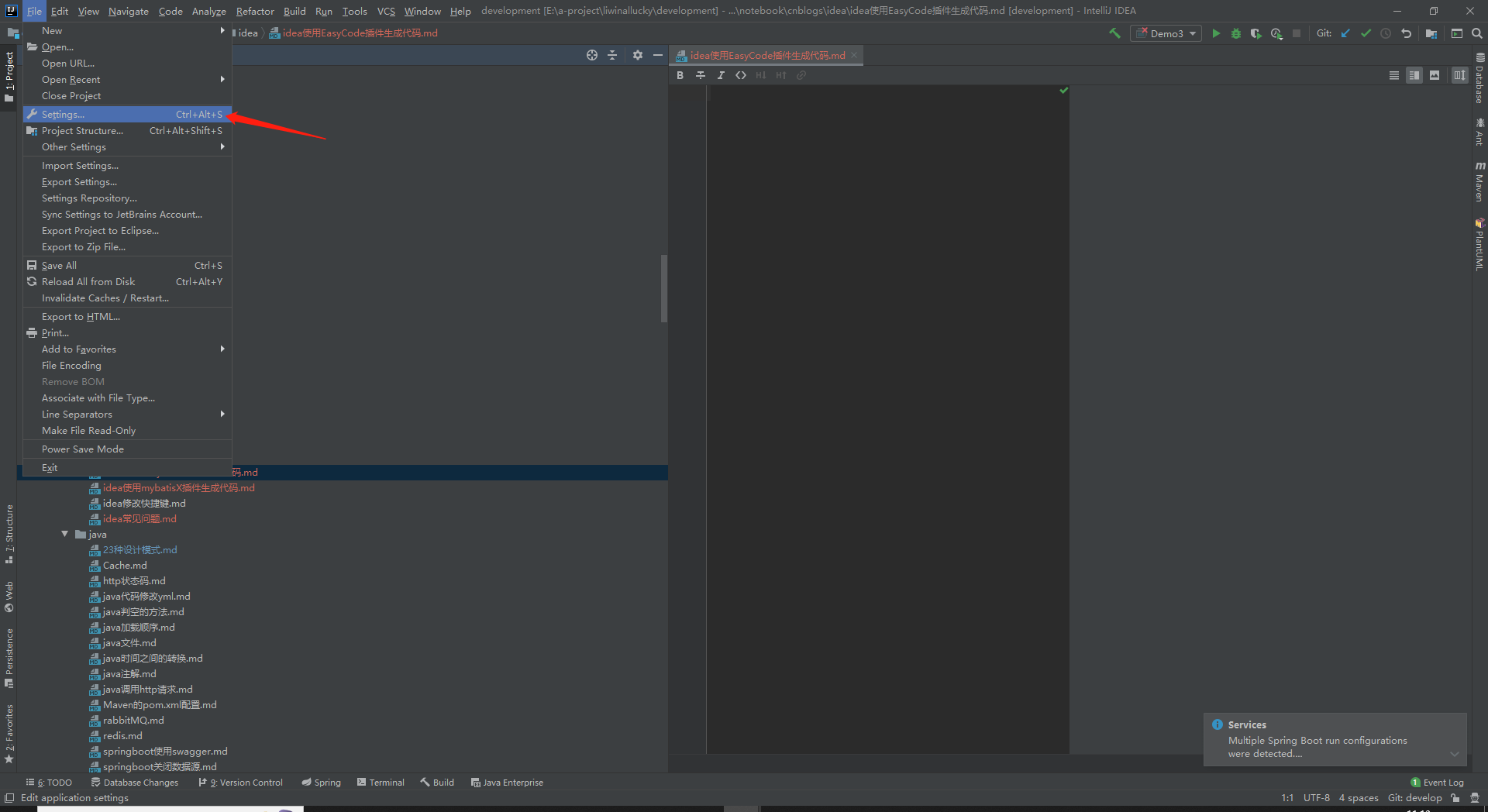This screenshot has height=812, width=1488.
Task: Open the Edit menu
Action: click(x=60, y=11)
